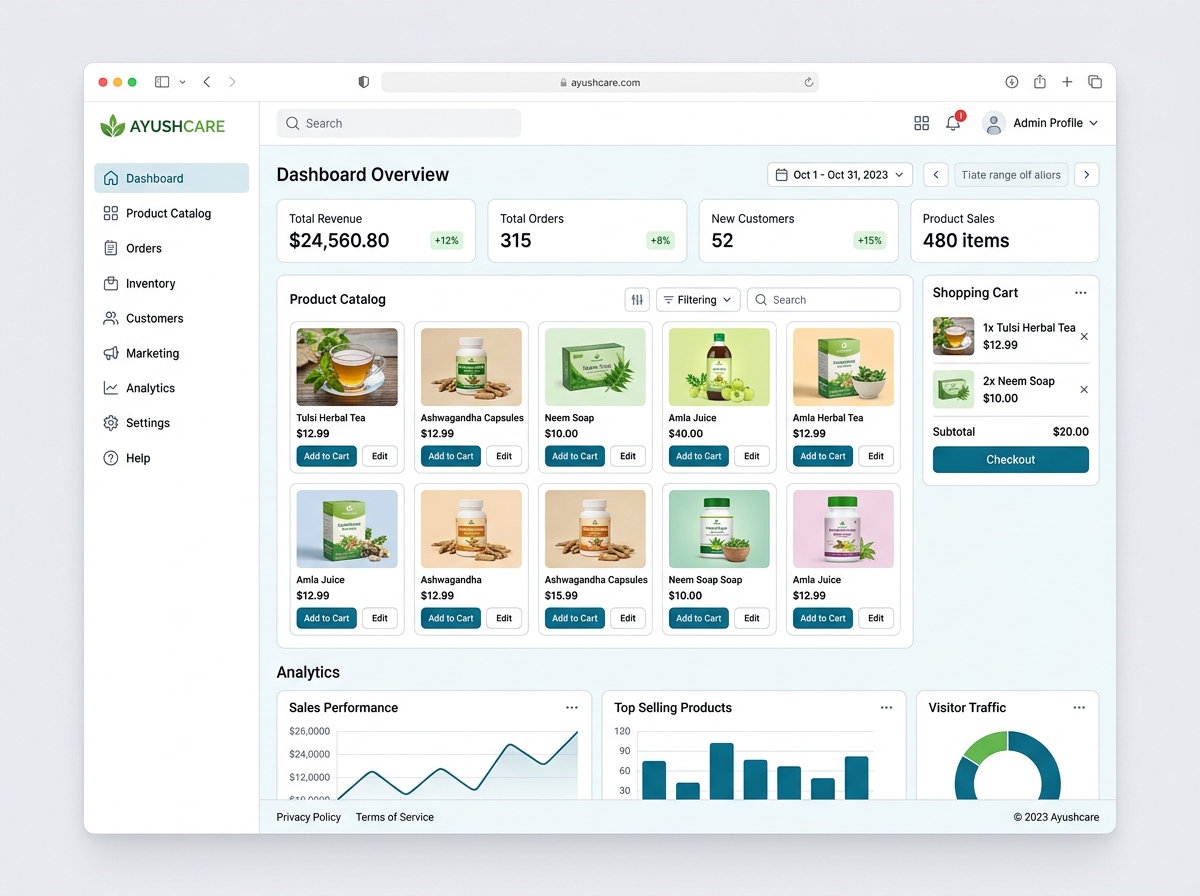1200x896 pixels.
Task: Click the cart Subtotal $20.00 amount
Action: point(1071,432)
